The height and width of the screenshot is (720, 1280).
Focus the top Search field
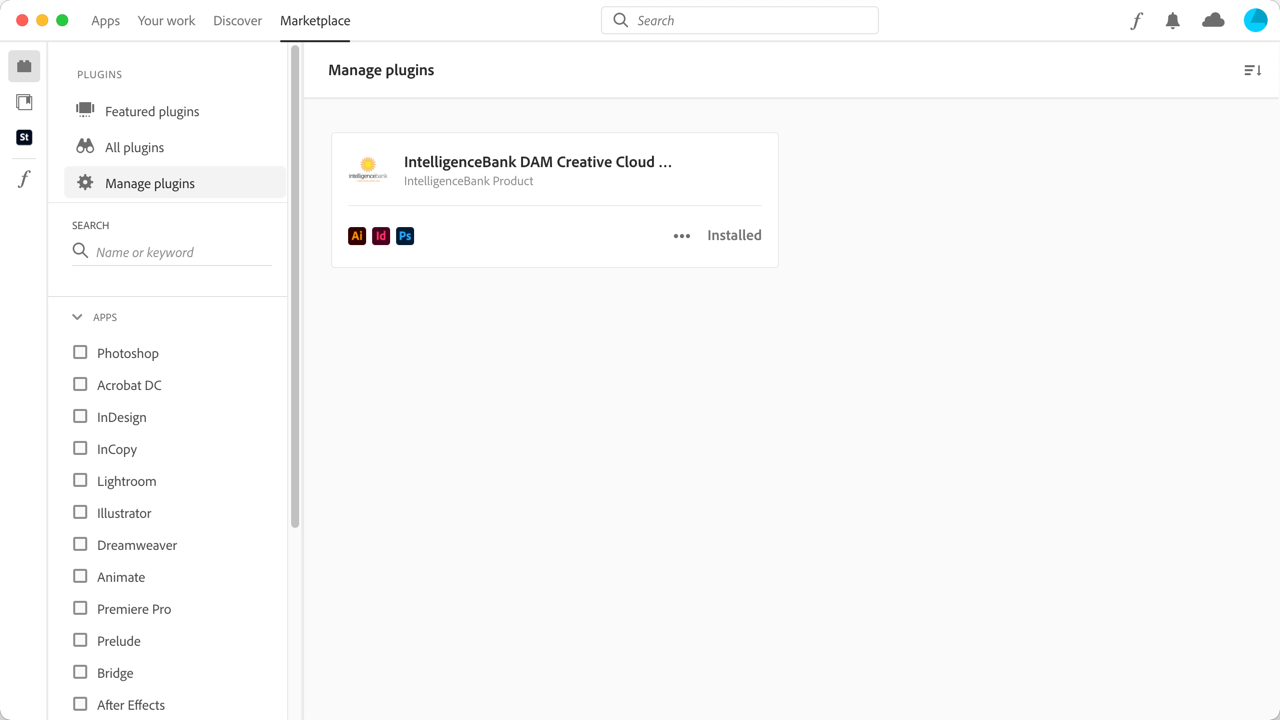[x=740, y=20]
